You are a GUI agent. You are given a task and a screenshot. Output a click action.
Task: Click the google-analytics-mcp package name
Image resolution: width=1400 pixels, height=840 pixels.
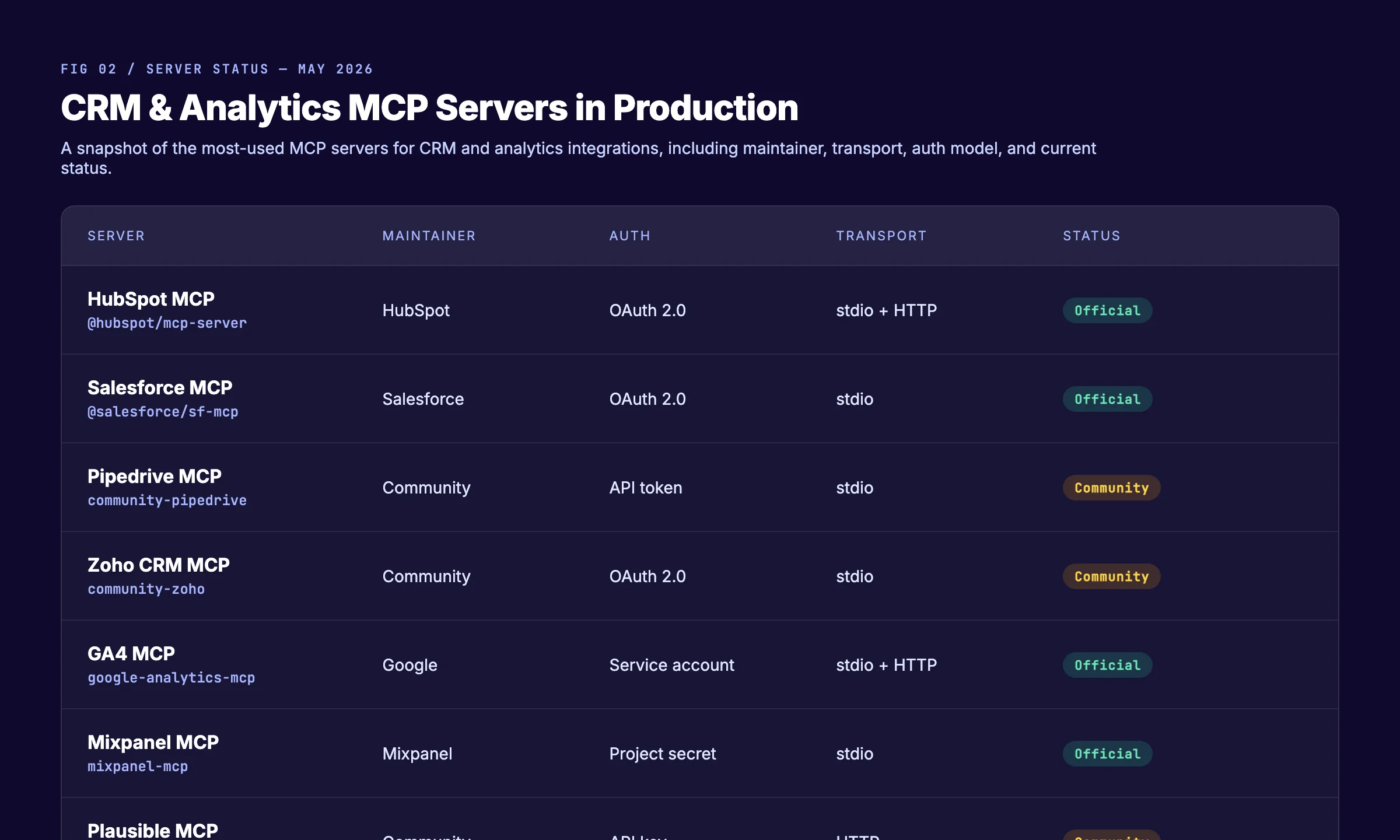(x=171, y=678)
